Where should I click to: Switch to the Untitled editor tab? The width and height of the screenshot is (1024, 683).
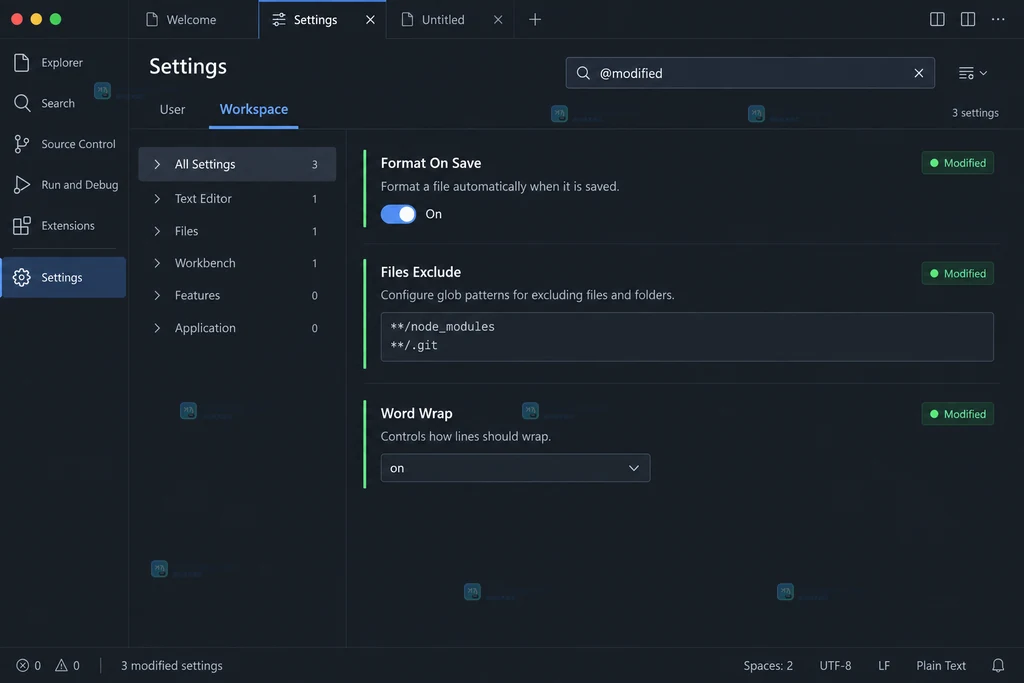click(450, 20)
